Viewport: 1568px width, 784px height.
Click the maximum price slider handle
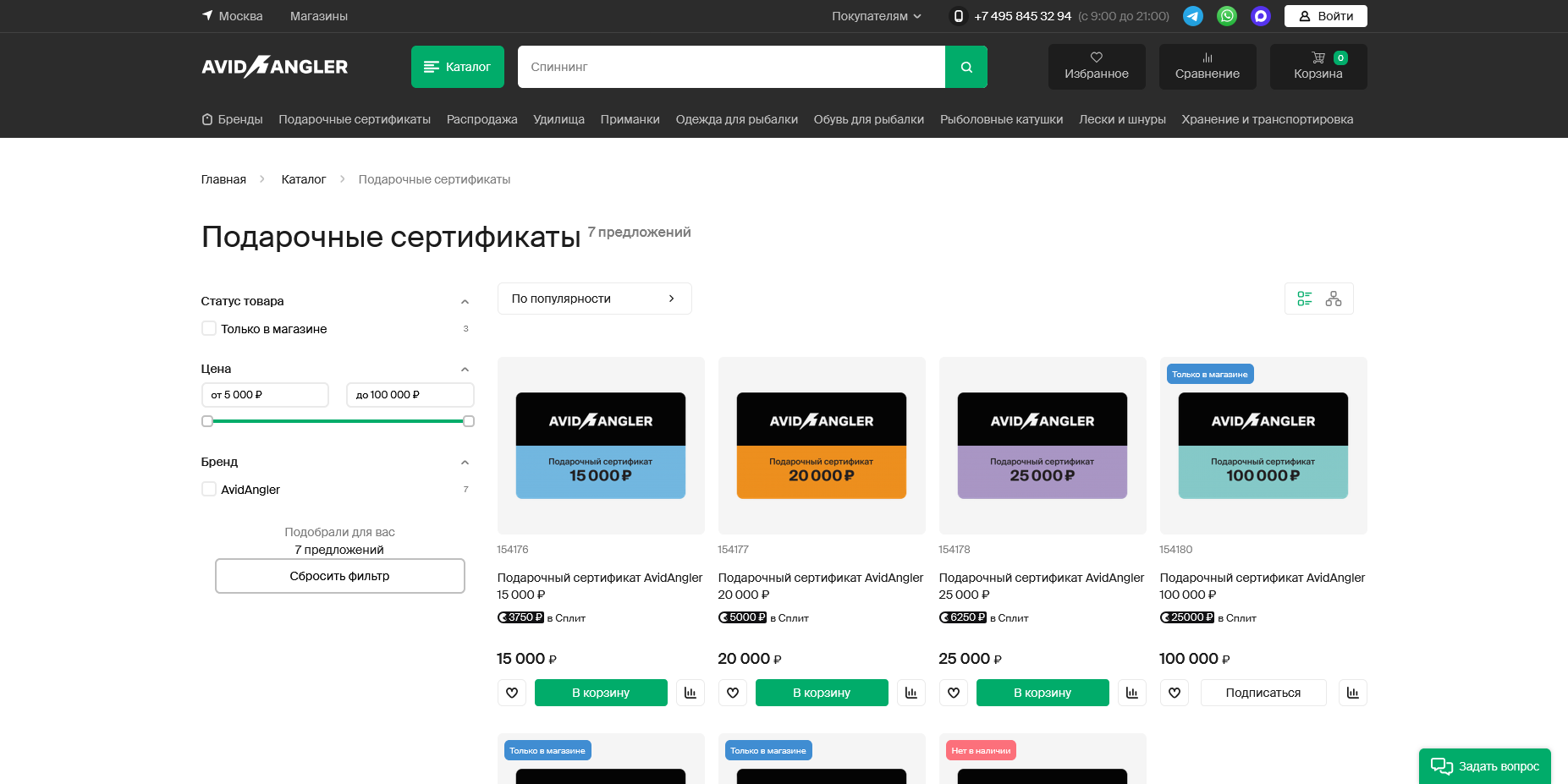(469, 421)
